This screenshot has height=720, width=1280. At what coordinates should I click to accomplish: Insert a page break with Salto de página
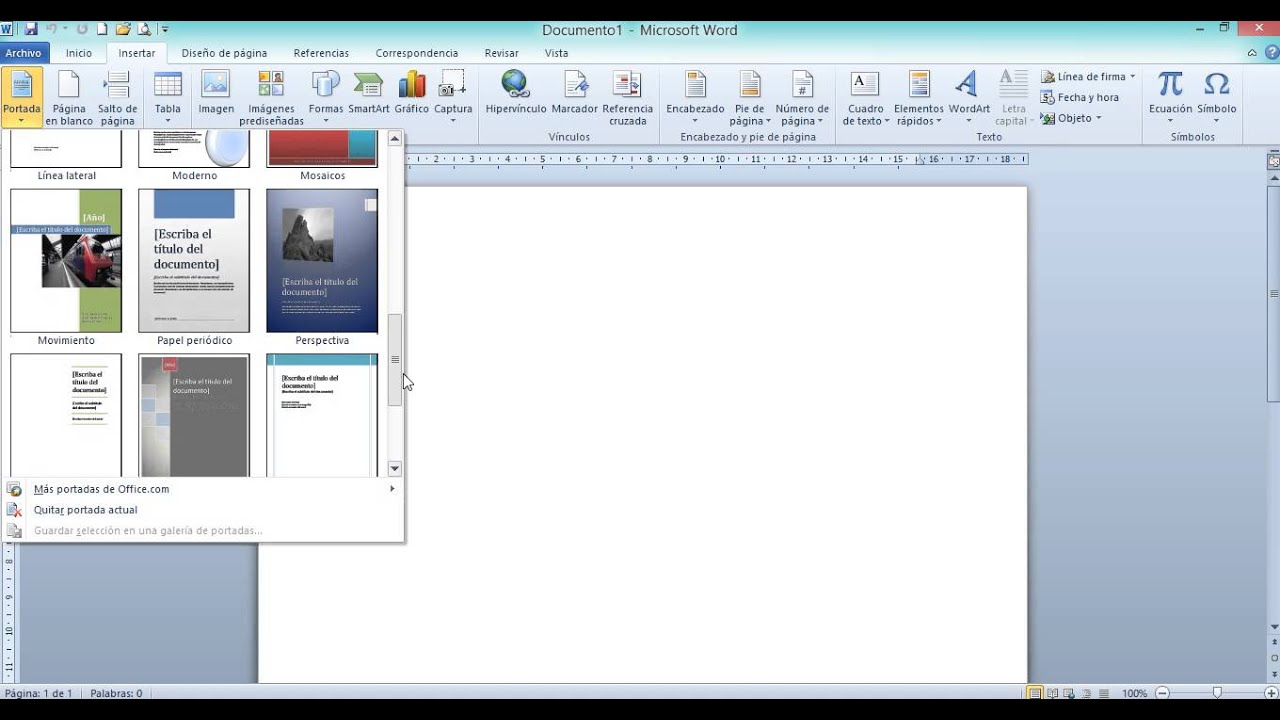click(x=117, y=99)
